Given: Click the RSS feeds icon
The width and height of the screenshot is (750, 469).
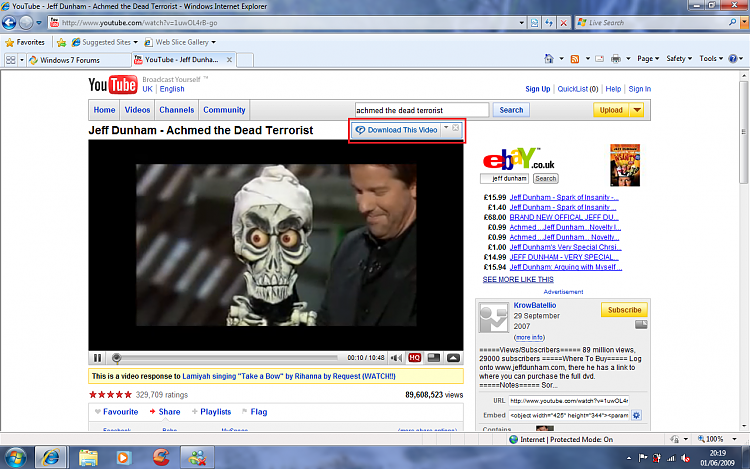Looking at the screenshot, I should 575,58.
